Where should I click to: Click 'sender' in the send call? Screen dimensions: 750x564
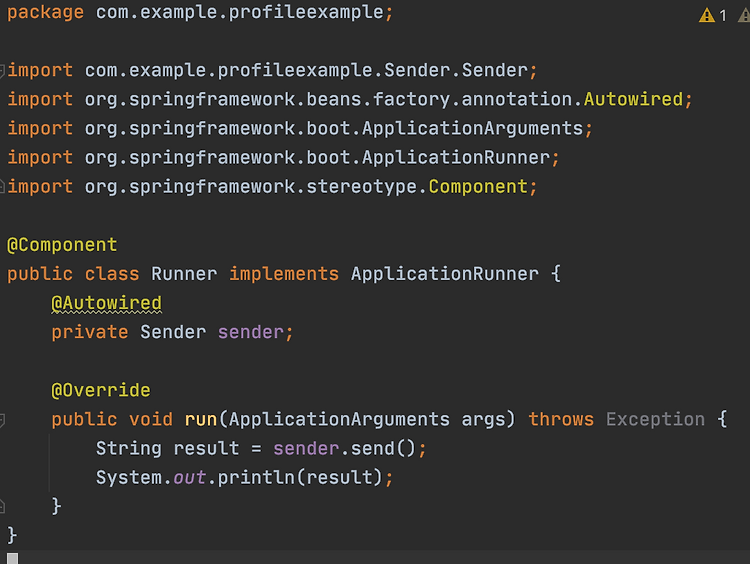click(x=306, y=449)
